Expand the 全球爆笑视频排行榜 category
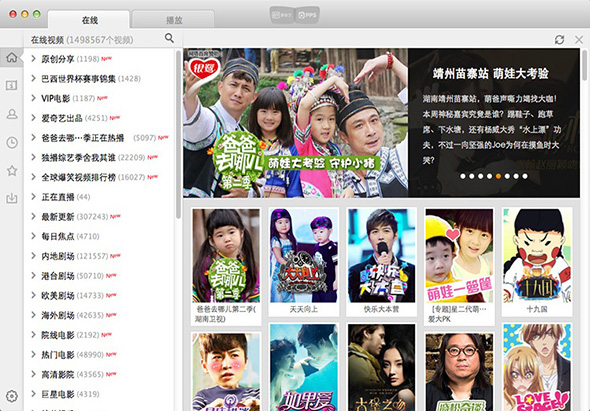This screenshot has width=590, height=411. click(x=33, y=177)
